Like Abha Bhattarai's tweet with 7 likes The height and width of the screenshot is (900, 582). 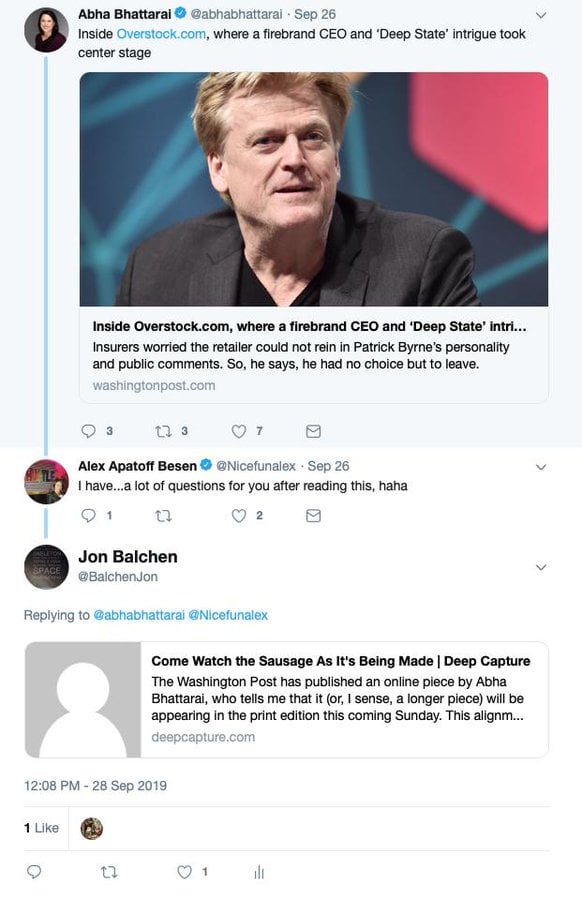[239, 430]
